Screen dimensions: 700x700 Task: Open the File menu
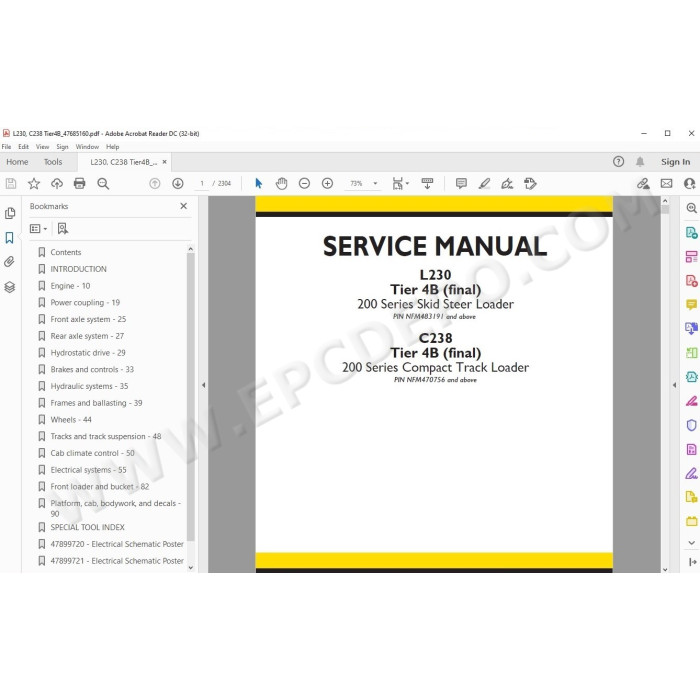(x=7, y=147)
